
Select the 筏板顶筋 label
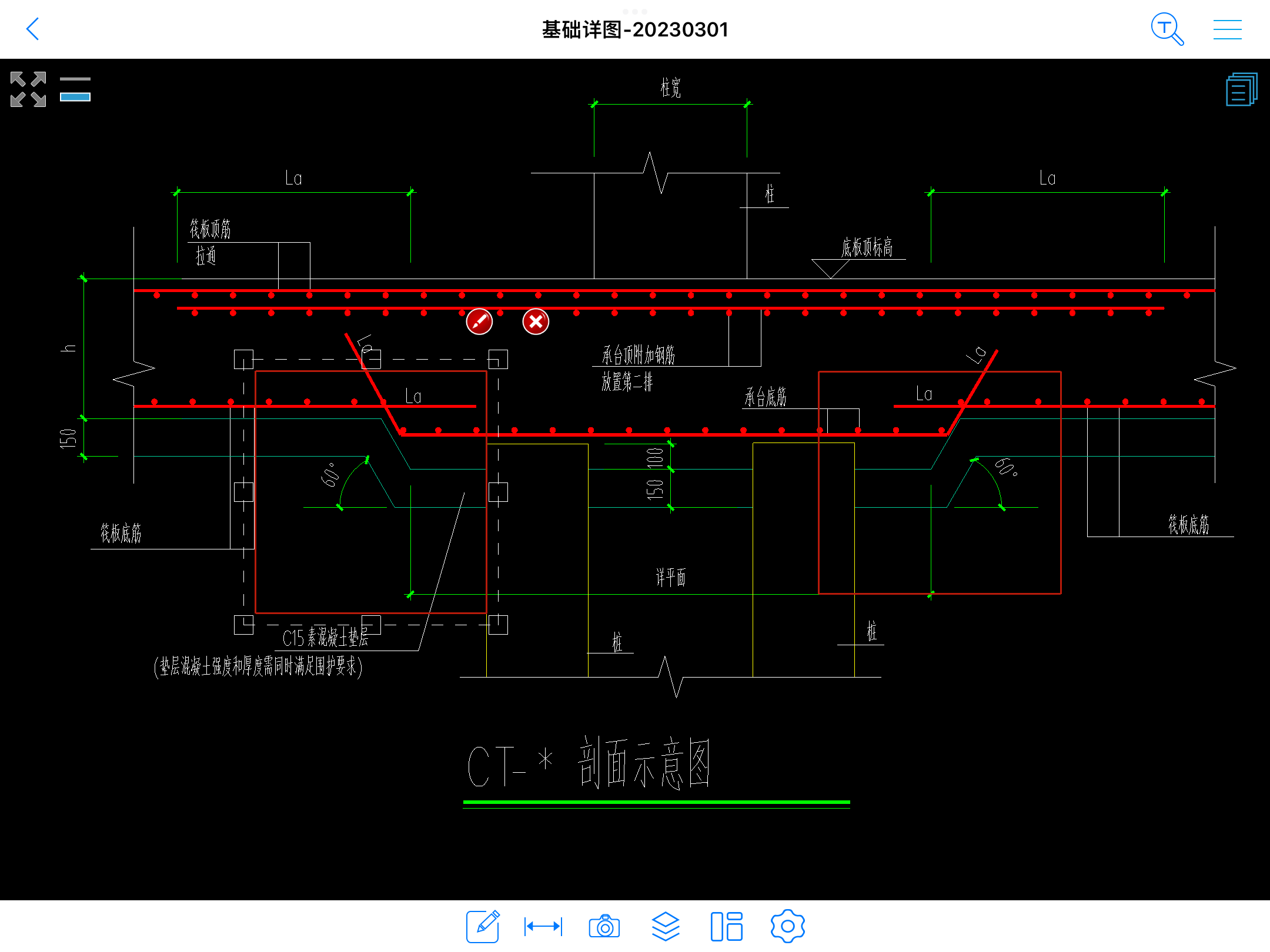[x=210, y=229]
